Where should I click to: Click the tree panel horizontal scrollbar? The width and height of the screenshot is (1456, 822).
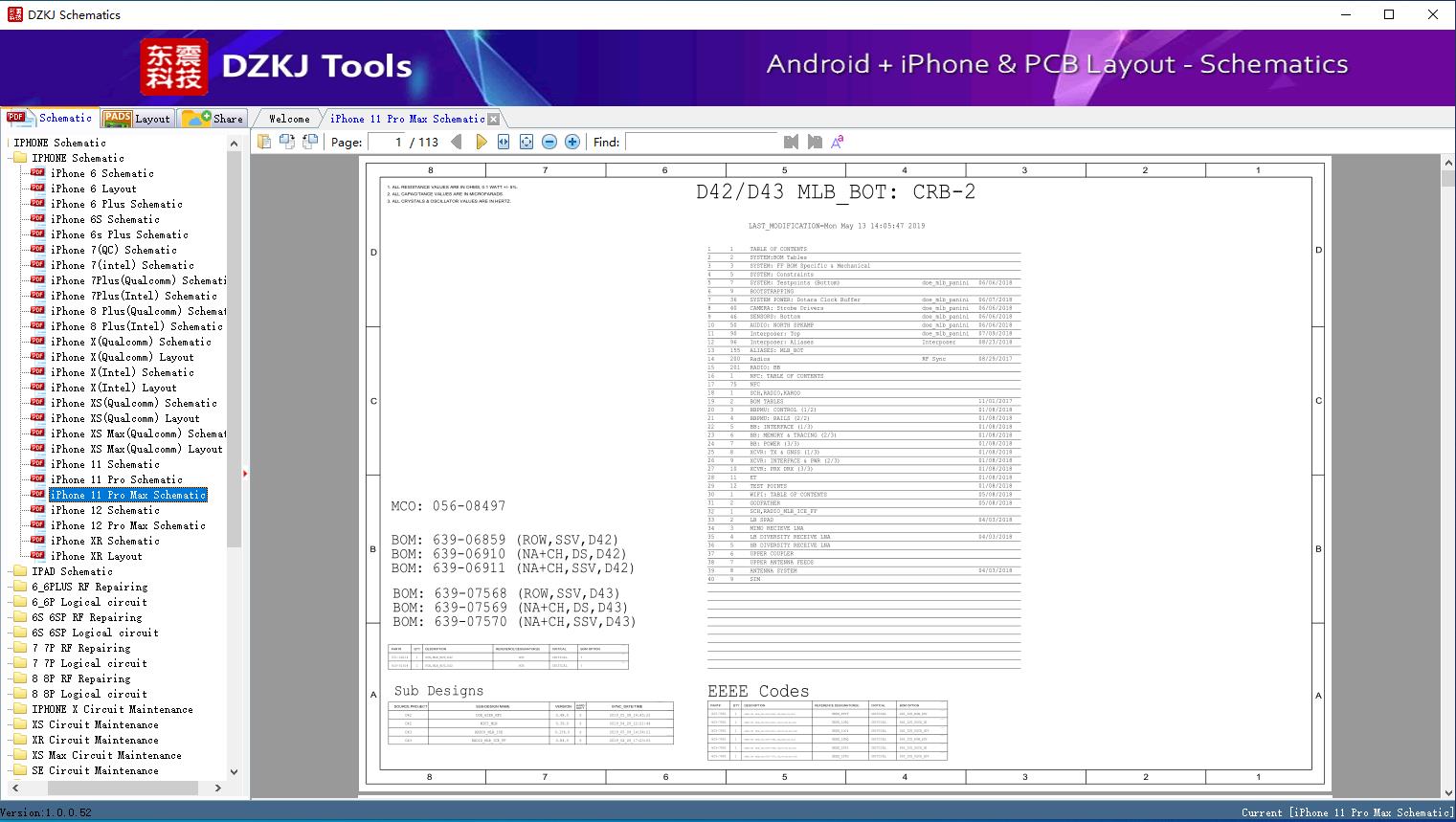click(x=123, y=788)
